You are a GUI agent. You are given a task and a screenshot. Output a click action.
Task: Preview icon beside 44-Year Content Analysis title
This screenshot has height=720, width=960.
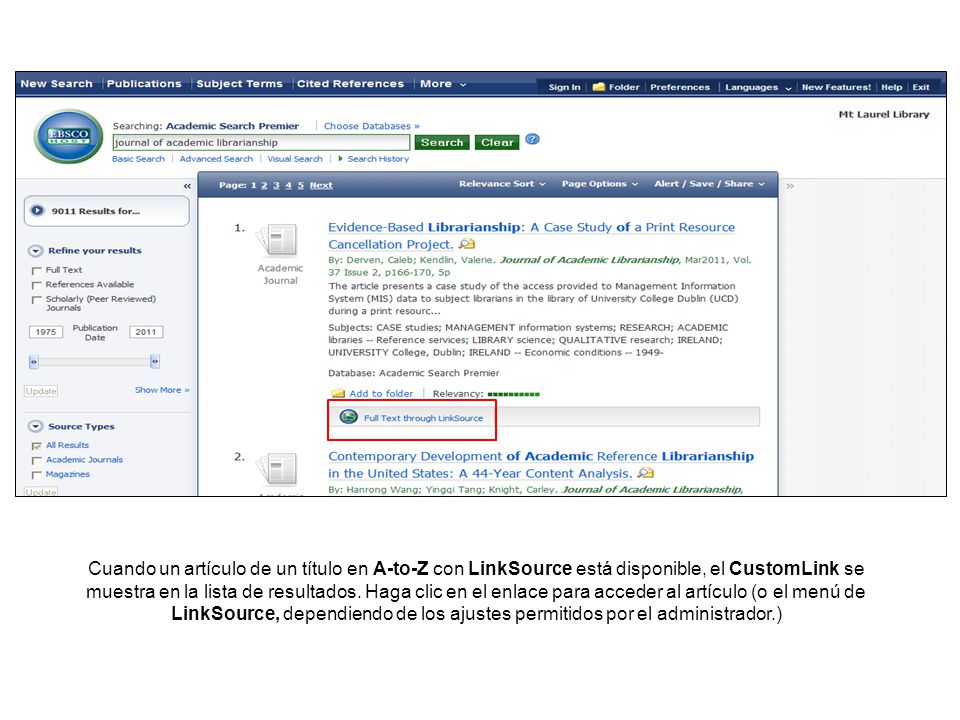[646, 473]
